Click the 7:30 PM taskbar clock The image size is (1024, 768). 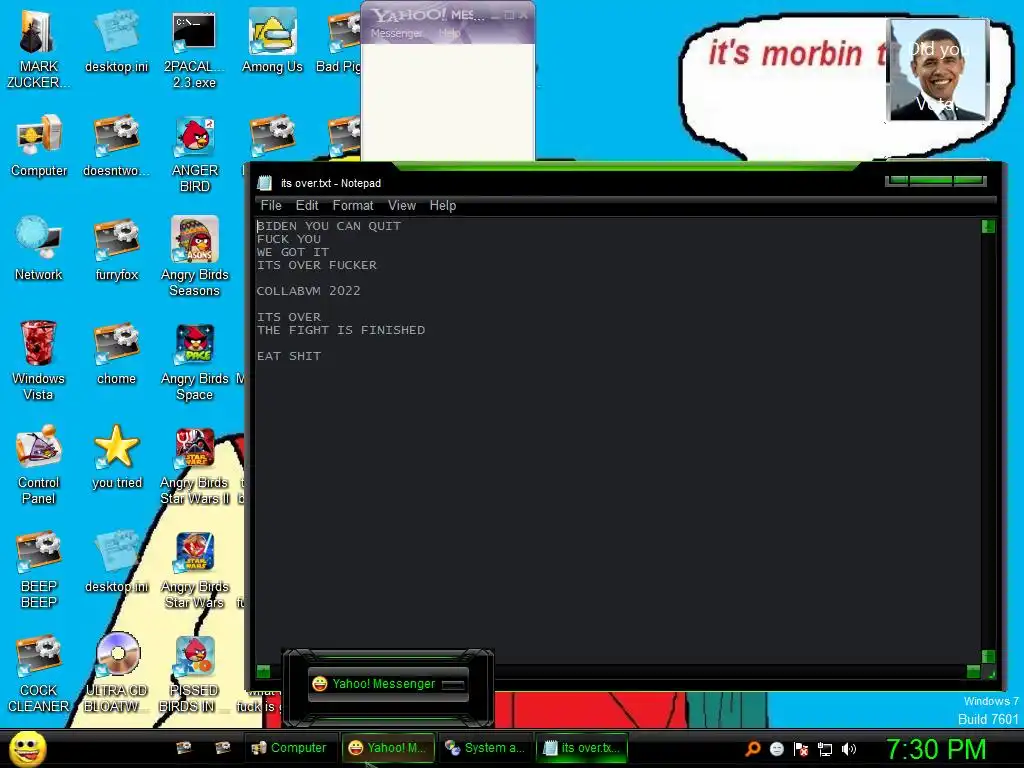point(936,749)
